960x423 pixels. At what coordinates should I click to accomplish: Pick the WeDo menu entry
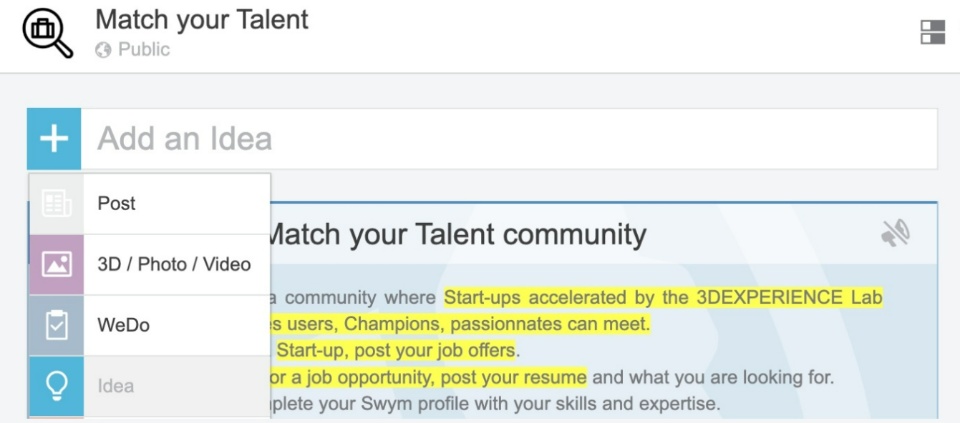(x=123, y=326)
